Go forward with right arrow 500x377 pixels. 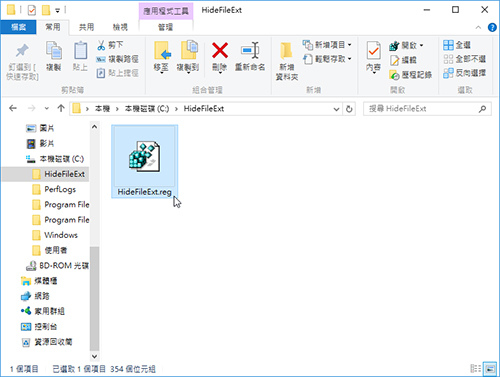[x=31, y=108]
